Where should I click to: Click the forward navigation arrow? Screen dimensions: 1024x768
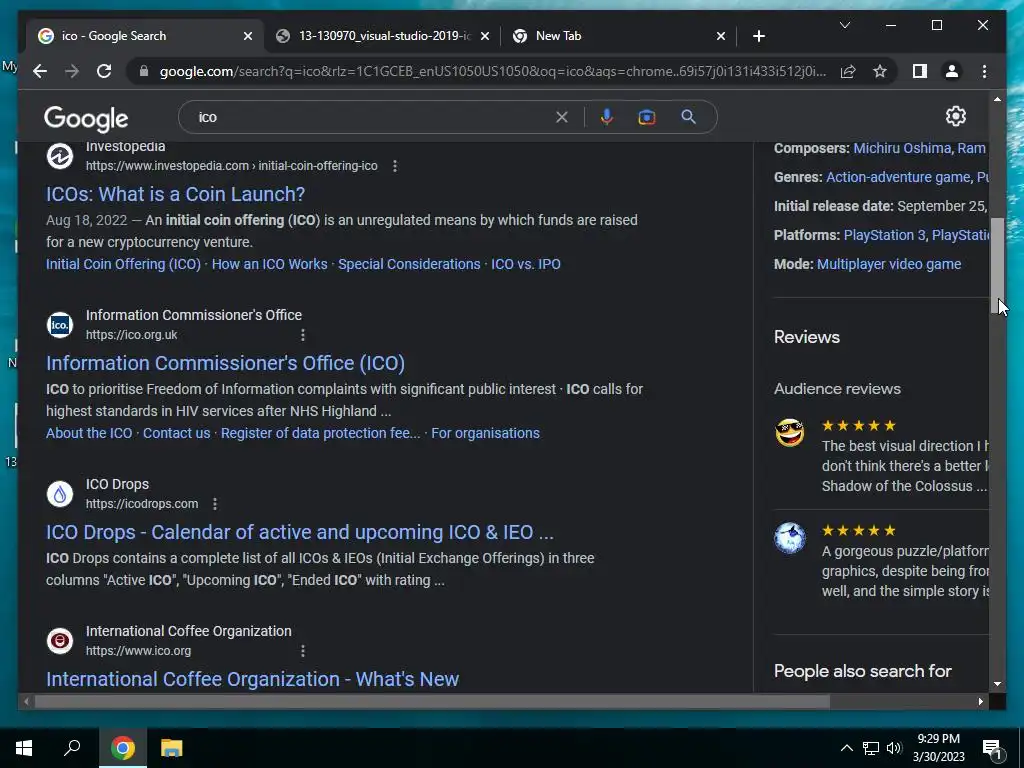[72, 71]
